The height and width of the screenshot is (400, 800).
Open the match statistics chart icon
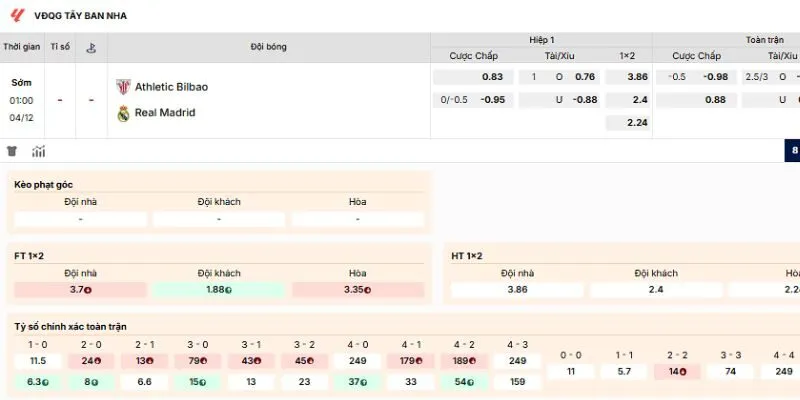[x=39, y=152]
